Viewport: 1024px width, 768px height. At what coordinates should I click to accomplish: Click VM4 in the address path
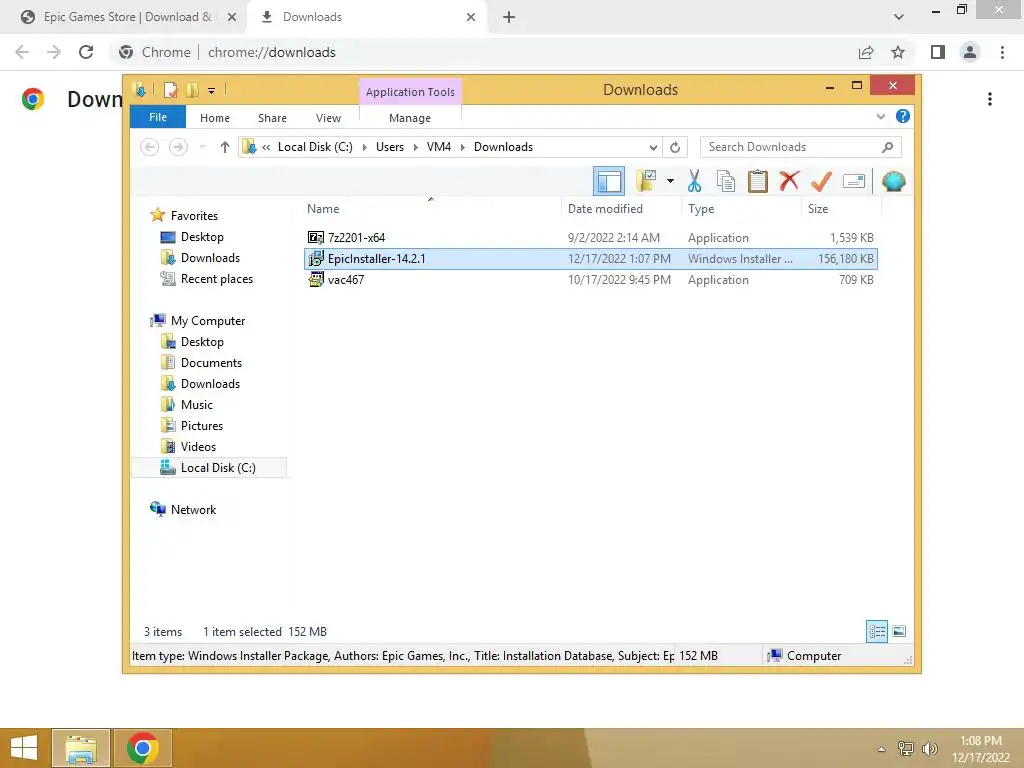439,147
